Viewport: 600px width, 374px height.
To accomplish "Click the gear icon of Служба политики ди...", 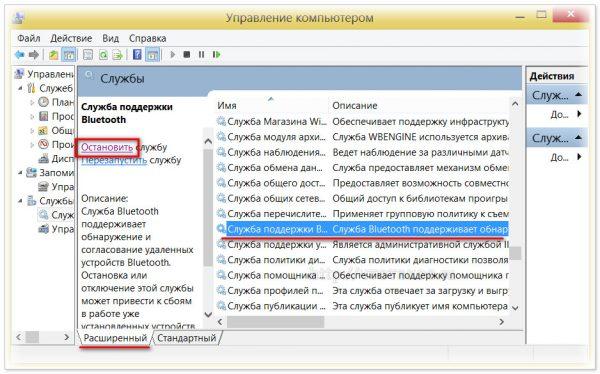I will (x=222, y=260).
